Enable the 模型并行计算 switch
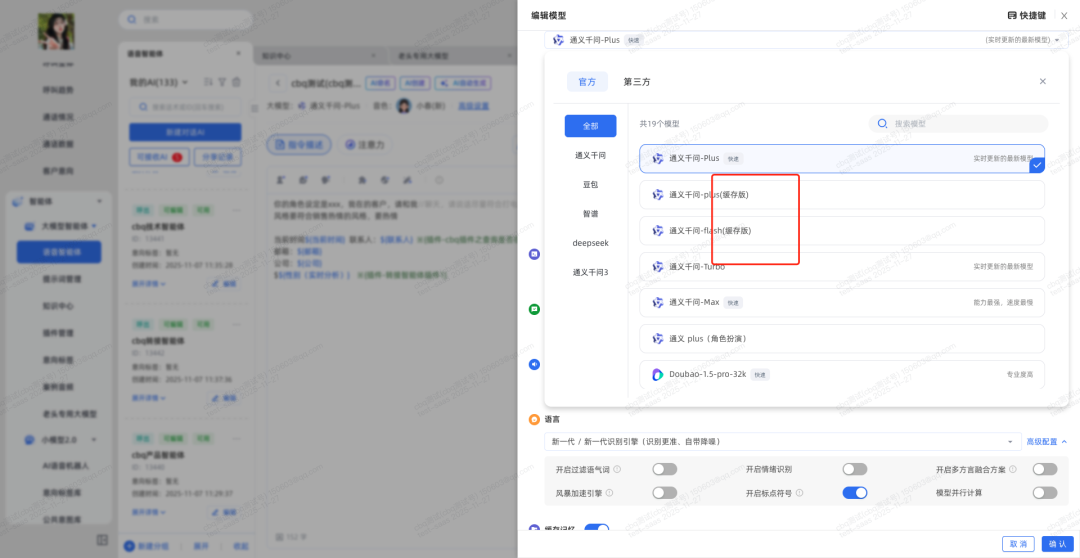This screenshot has width=1080, height=558. (1044, 493)
